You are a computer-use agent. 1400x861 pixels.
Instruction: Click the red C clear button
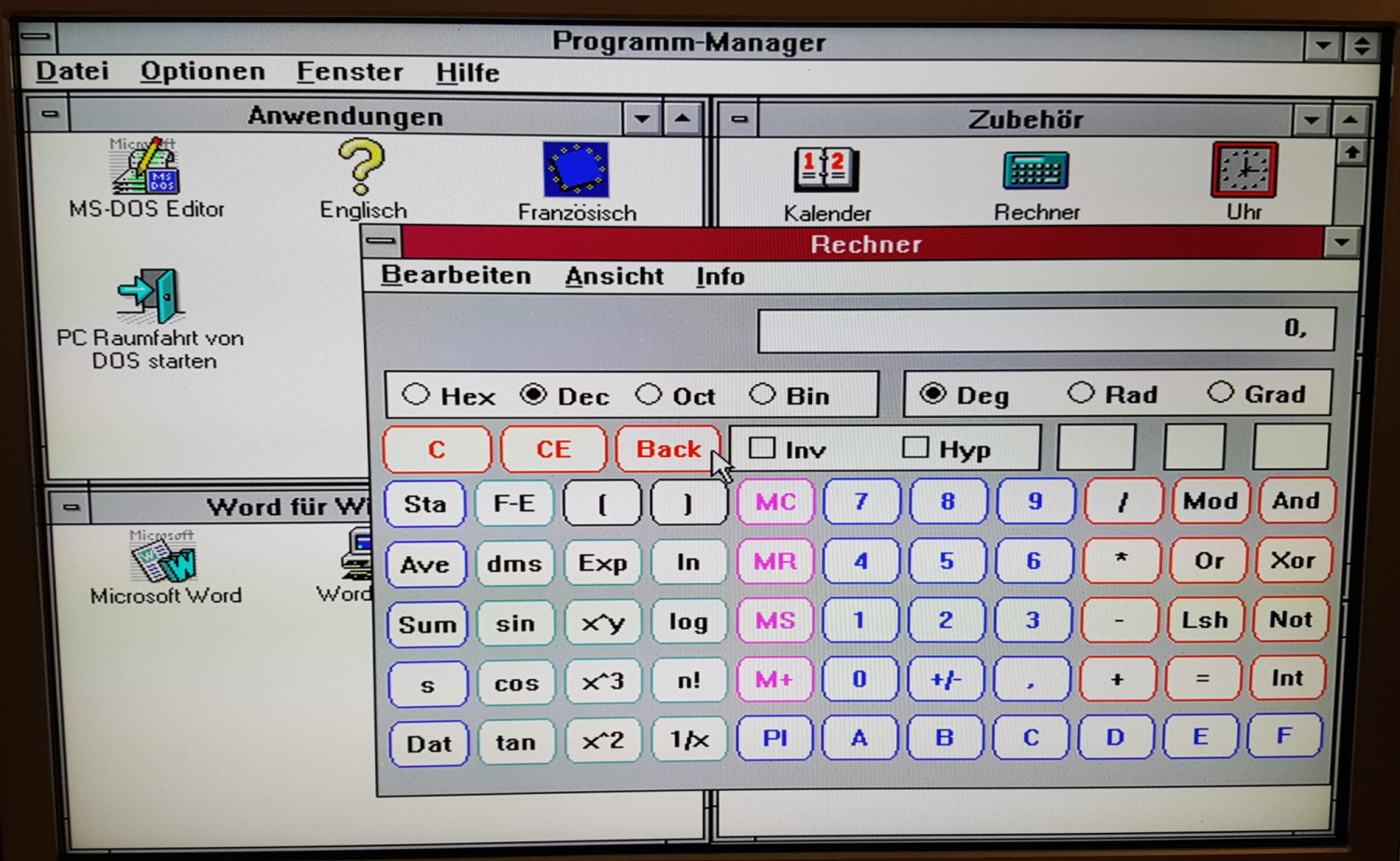pyautogui.click(x=436, y=450)
